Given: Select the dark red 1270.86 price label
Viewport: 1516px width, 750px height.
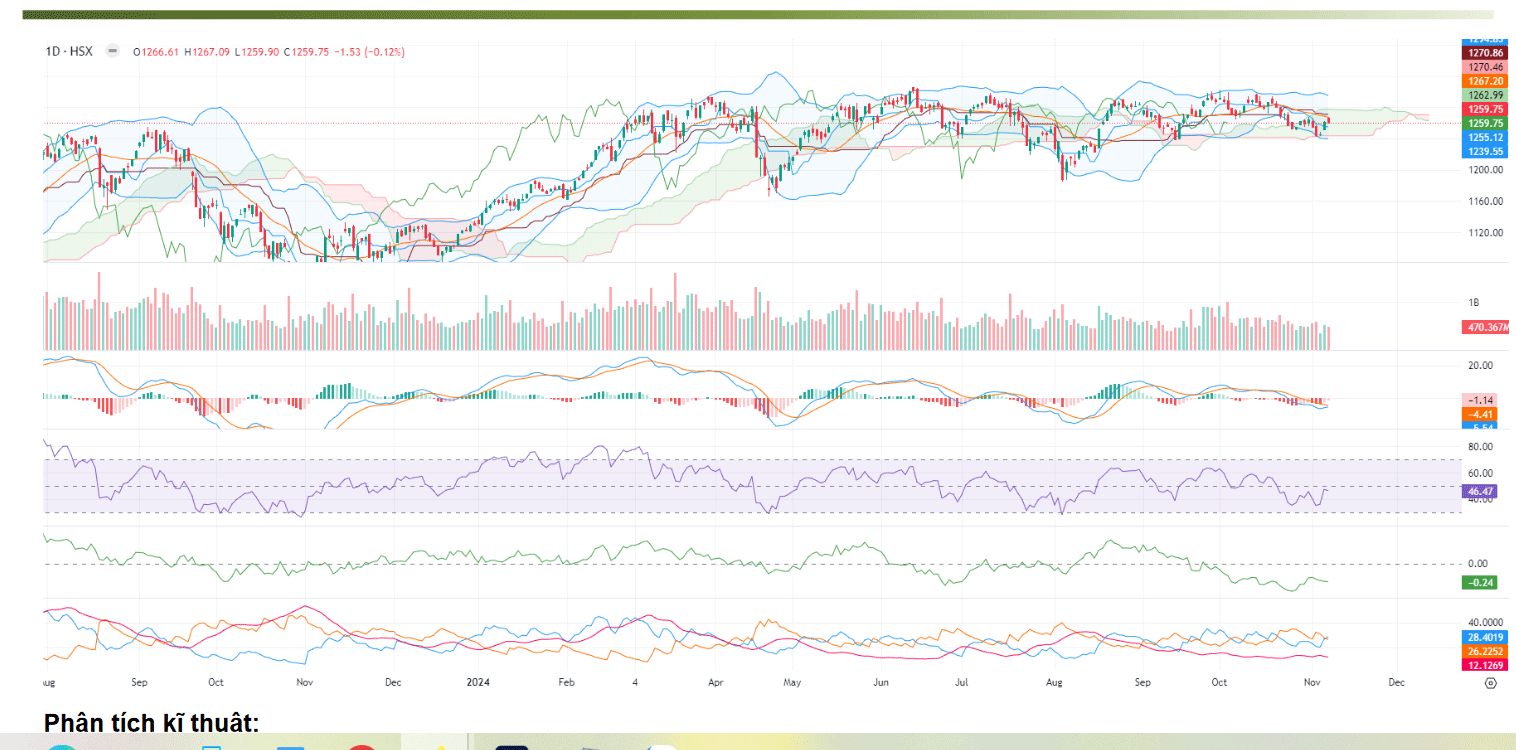Looking at the screenshot, I should [1485, 52].
